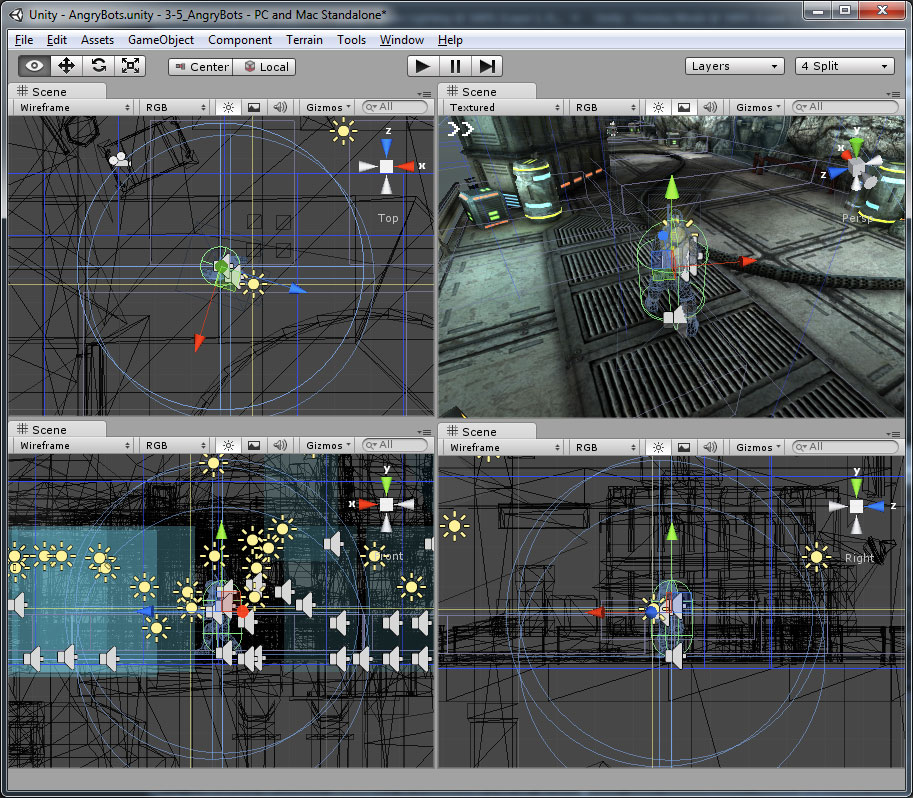913x798 pixels.
Task: Toggle scene lighting in Front view
Action: [x=228, y=445]
